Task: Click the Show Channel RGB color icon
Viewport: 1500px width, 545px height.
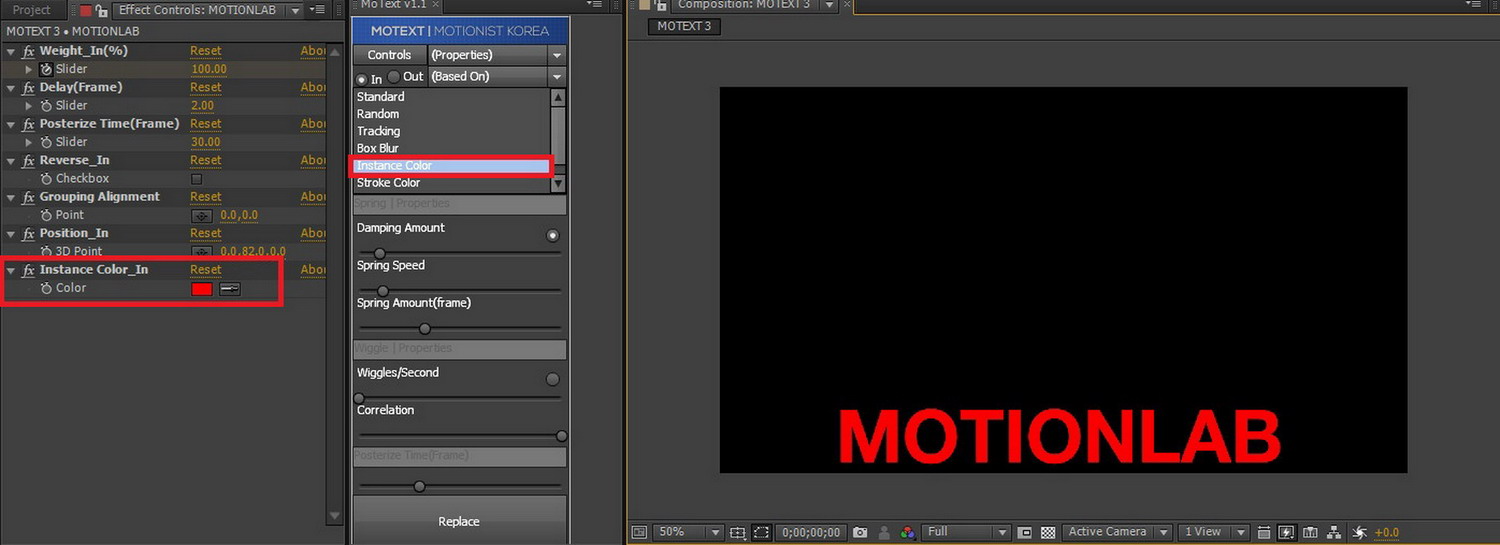Action: click(907, 533)
